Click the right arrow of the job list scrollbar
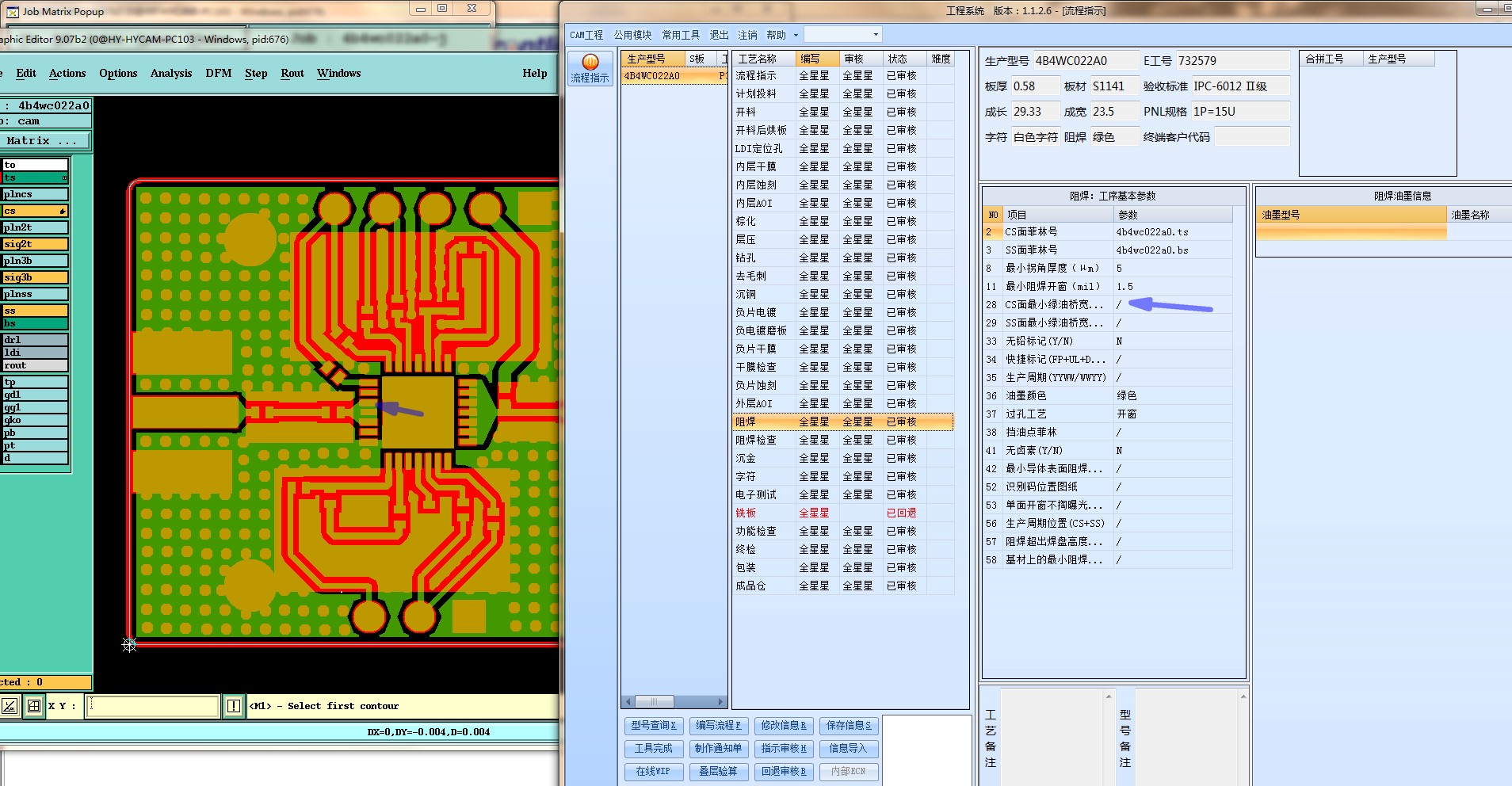 (x=721, y=702)
